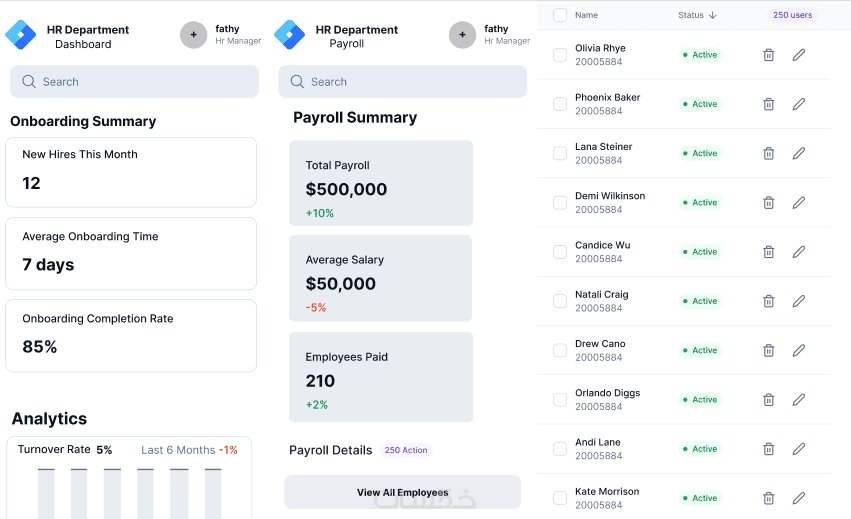Tick the Kate Morrison checkbox
The width and height of the screenshot is (851, 519).
[x=560, y=498]
